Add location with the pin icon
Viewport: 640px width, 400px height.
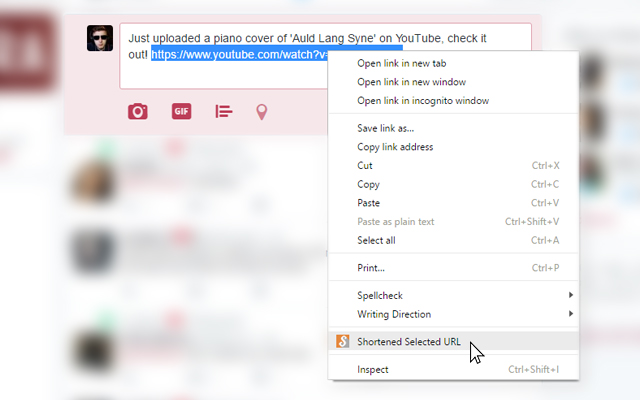pos(262,112)
